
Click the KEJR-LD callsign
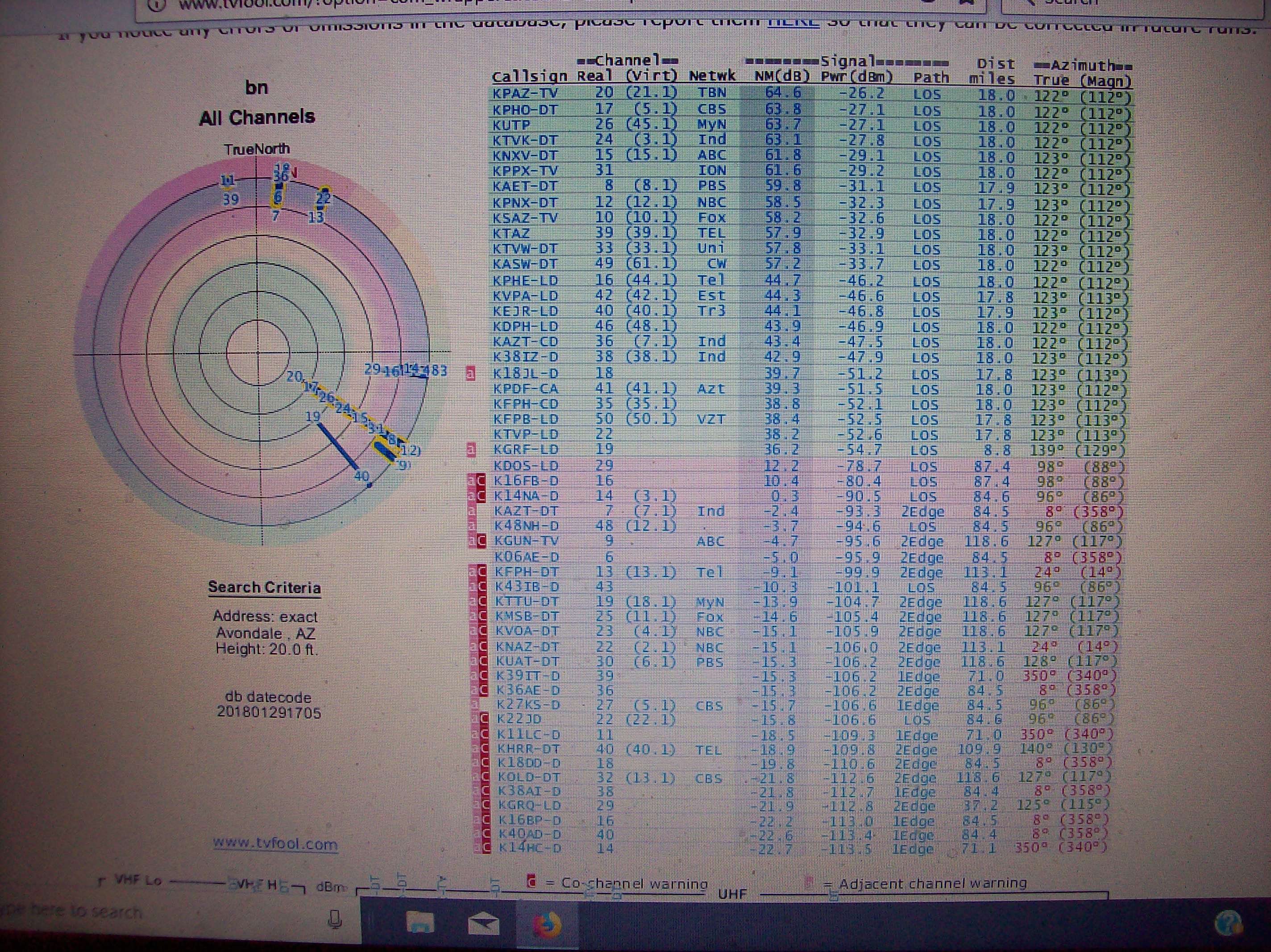pyautogui.click(x=525, y=311)
